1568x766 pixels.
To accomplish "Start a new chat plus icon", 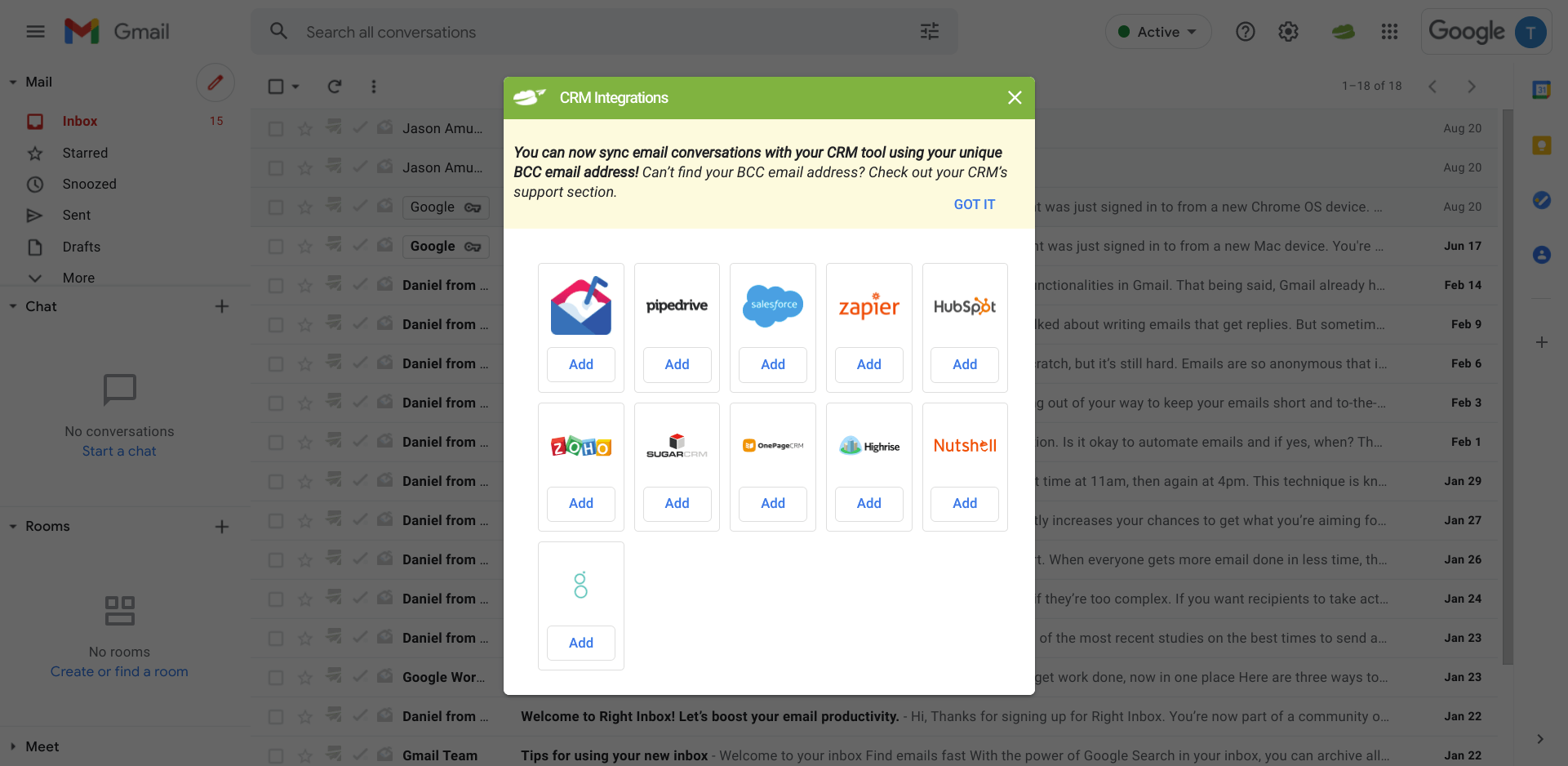I will click(x=222, y=306).
